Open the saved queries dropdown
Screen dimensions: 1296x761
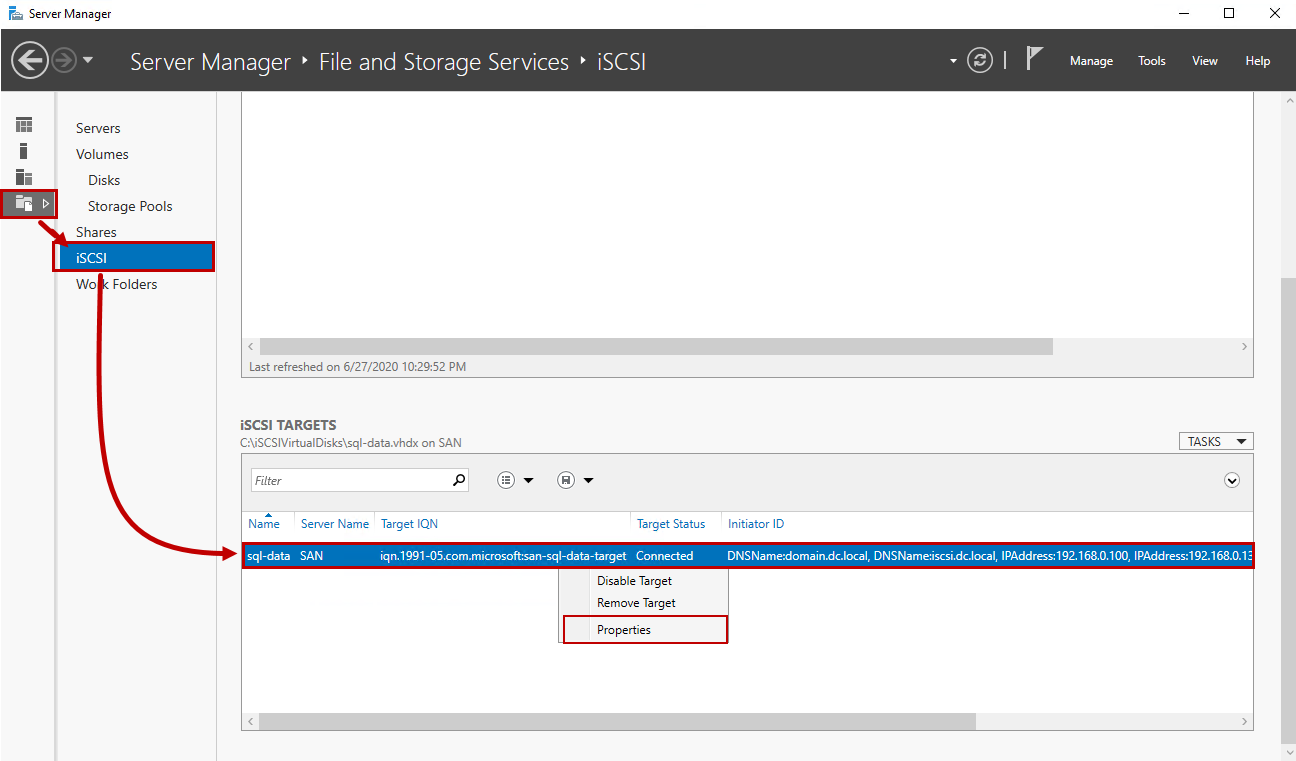pos(575,481)
